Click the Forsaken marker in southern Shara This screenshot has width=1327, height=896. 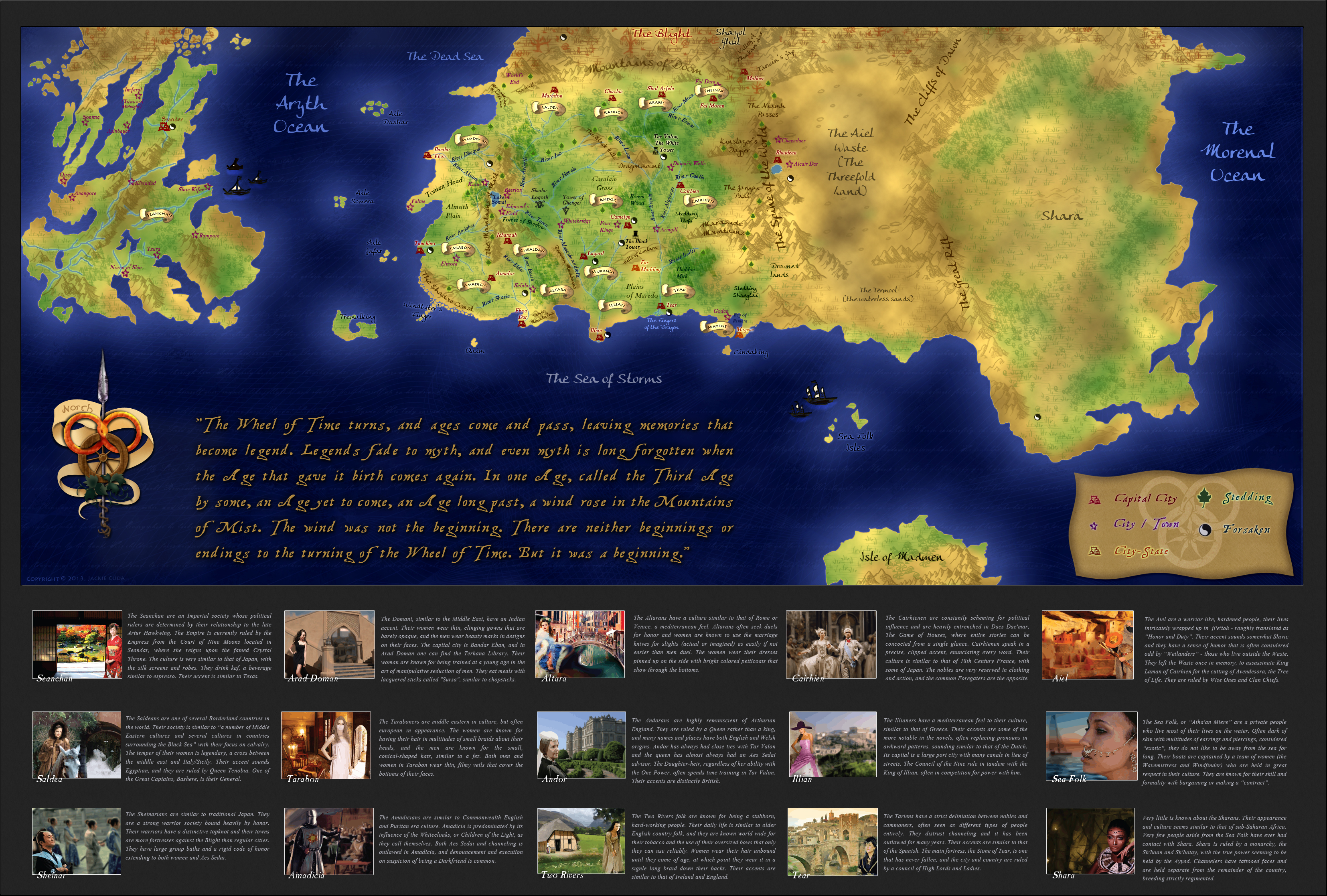[x=1037, y=417]
